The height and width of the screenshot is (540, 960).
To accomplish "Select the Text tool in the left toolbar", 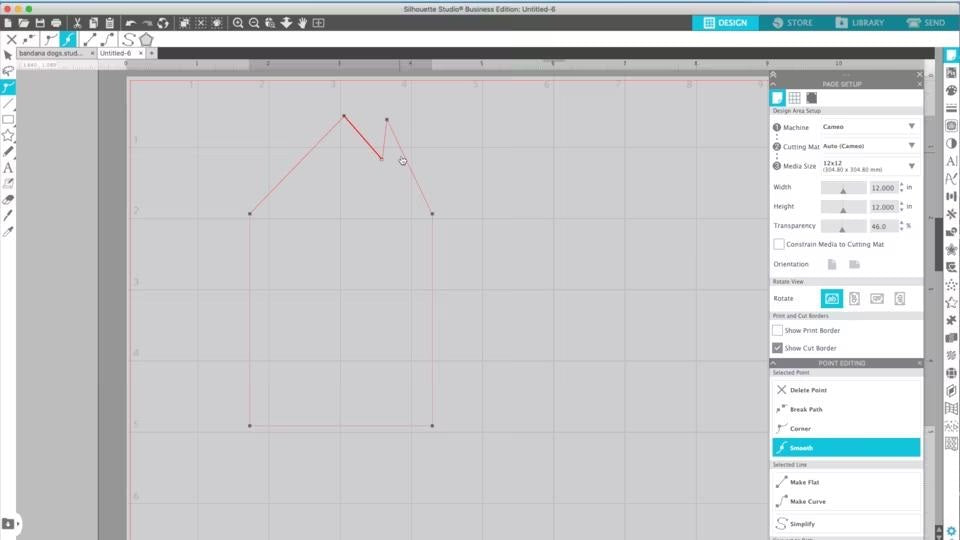I will (x=8, y=167).
